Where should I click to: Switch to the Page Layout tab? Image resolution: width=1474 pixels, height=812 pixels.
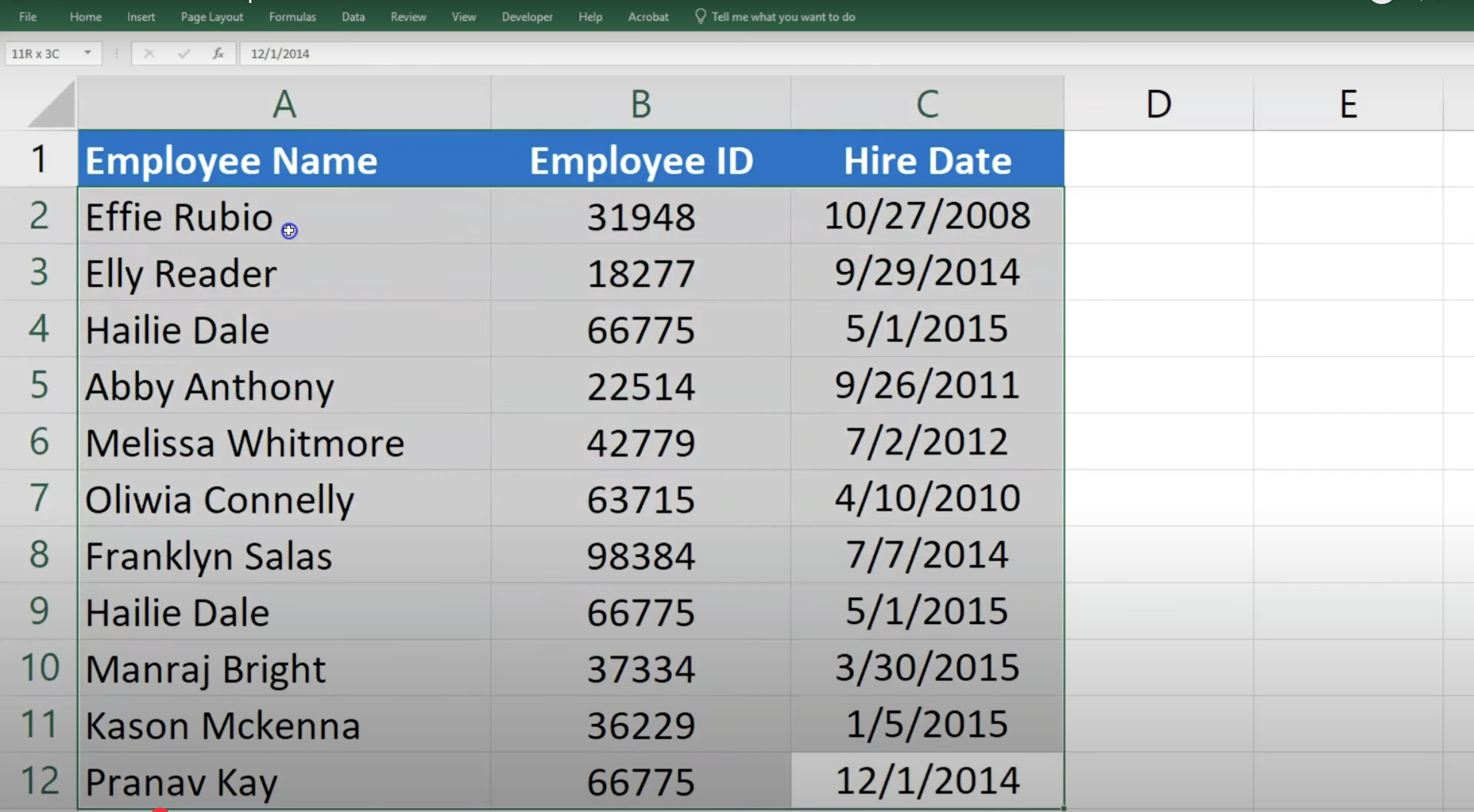212,17
